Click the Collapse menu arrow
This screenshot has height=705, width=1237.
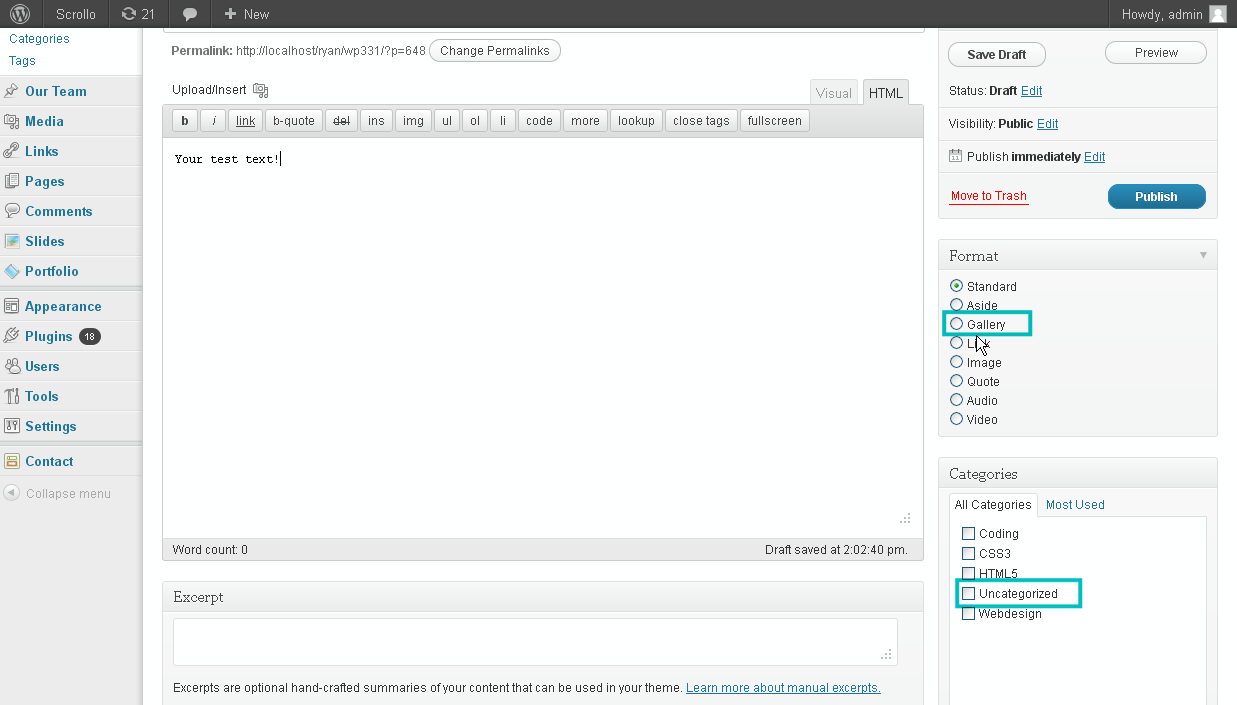(x=11, y=493)
